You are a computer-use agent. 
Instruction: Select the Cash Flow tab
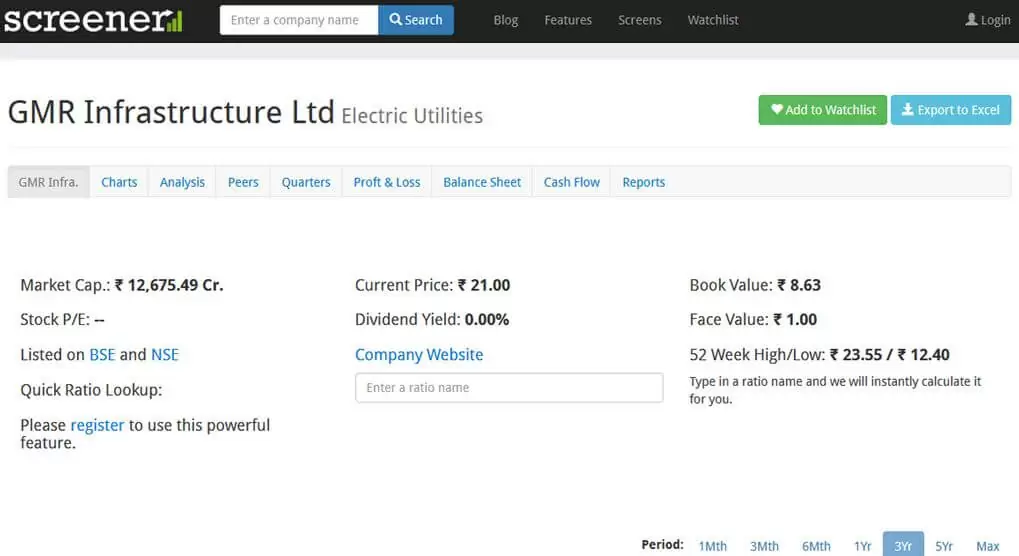click(572, 182)
